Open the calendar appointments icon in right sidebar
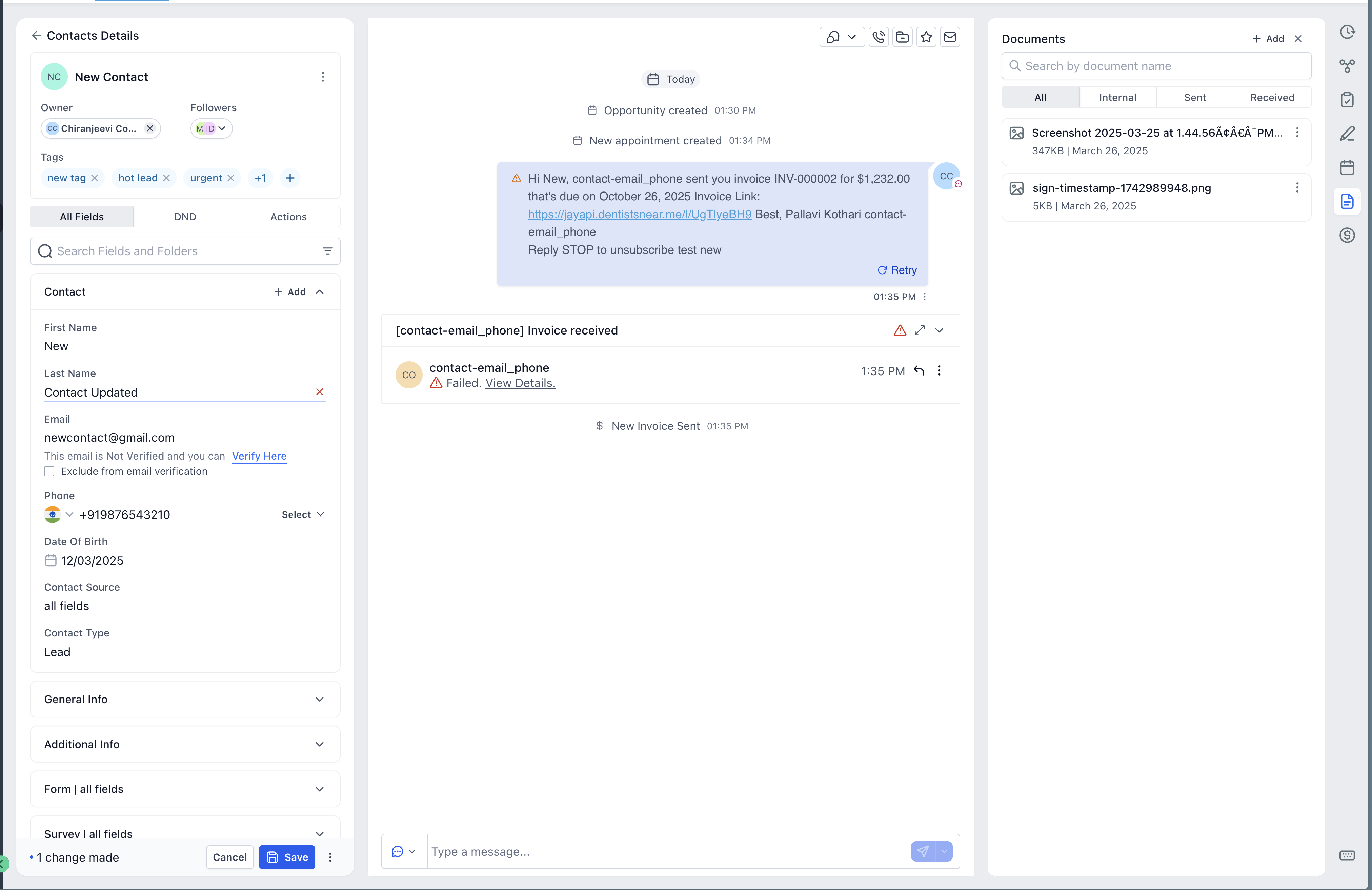1372x890 pixels. 1347,168
